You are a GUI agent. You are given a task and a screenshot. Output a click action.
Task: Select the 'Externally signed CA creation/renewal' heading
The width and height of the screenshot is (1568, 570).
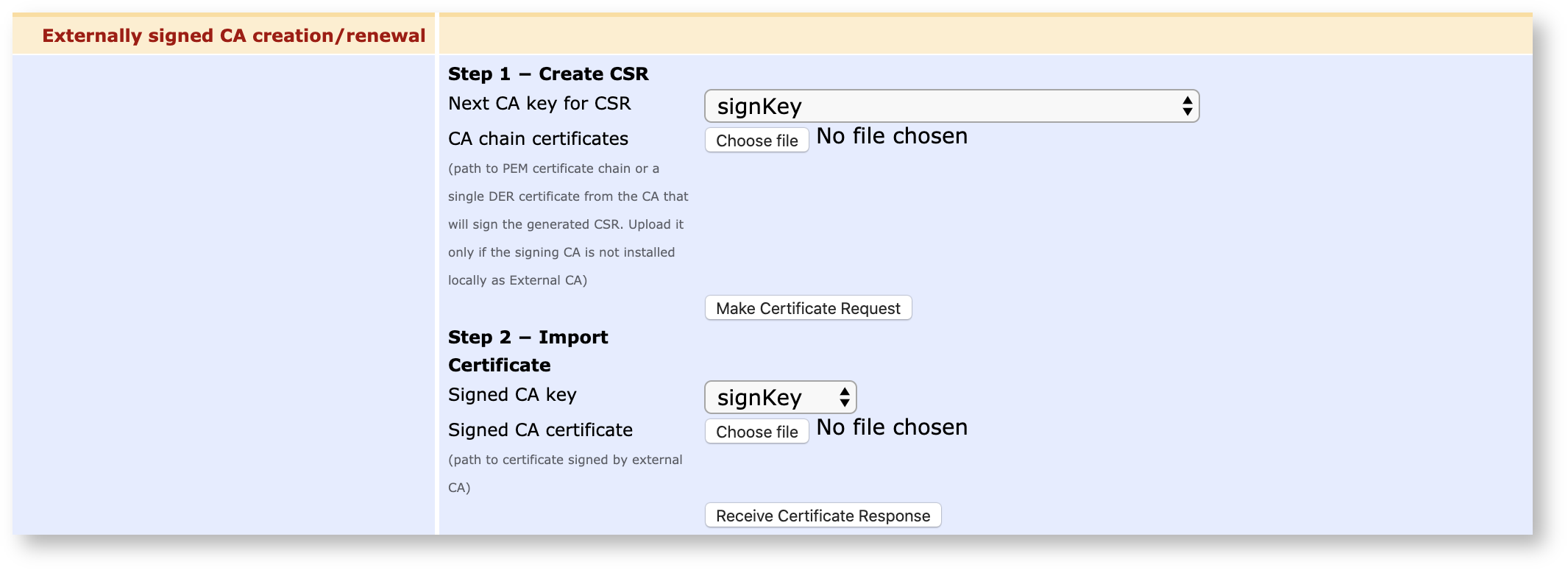233,36
